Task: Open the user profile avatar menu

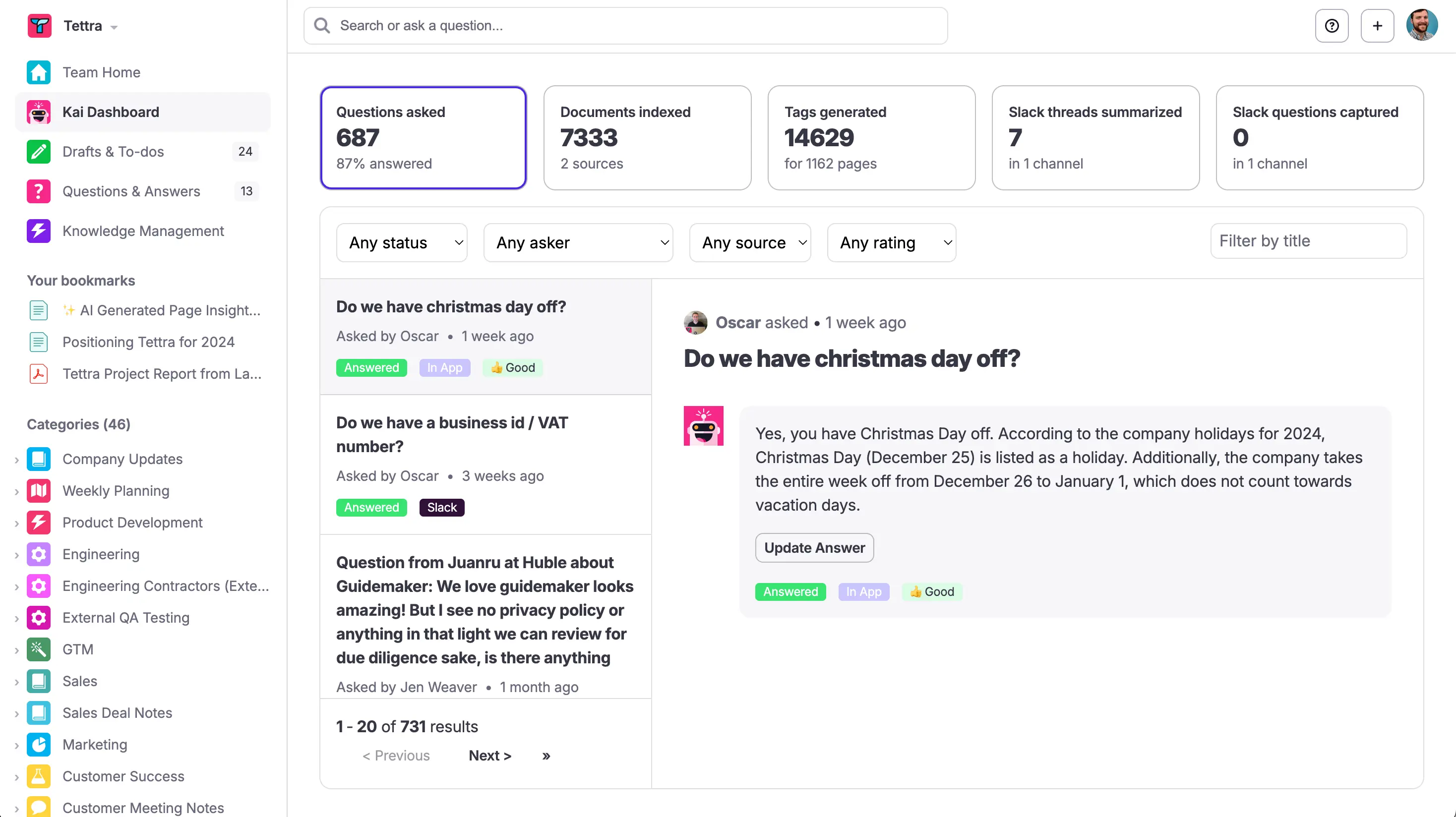Action: [1421, 25]
